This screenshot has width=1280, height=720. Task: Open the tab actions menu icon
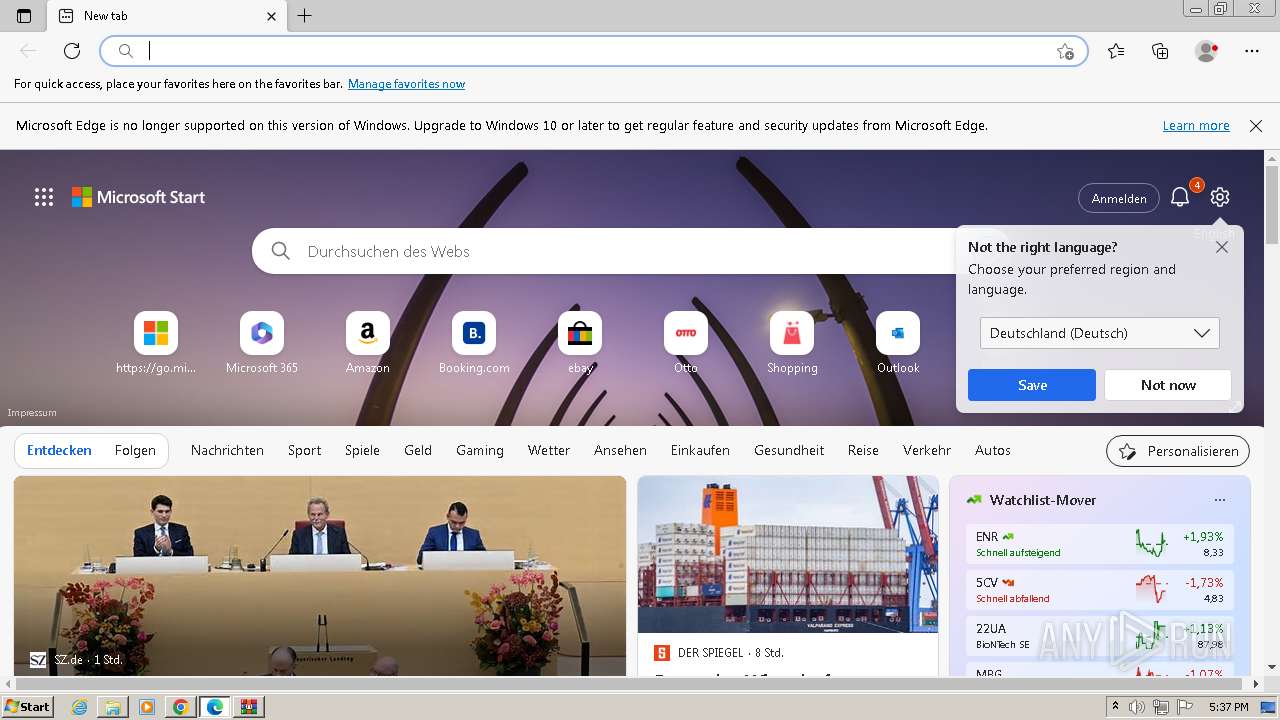tap(24, 16)
